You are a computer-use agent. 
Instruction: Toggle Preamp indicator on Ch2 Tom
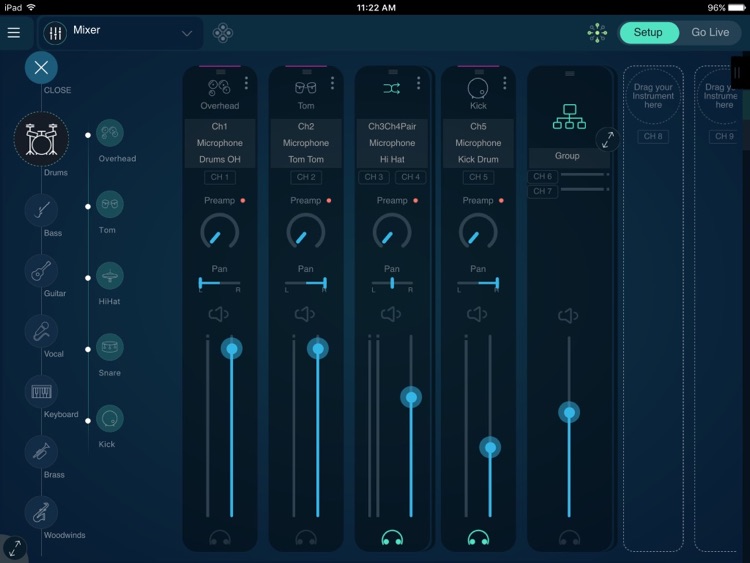pyautogui.click(x=329, y=200)
